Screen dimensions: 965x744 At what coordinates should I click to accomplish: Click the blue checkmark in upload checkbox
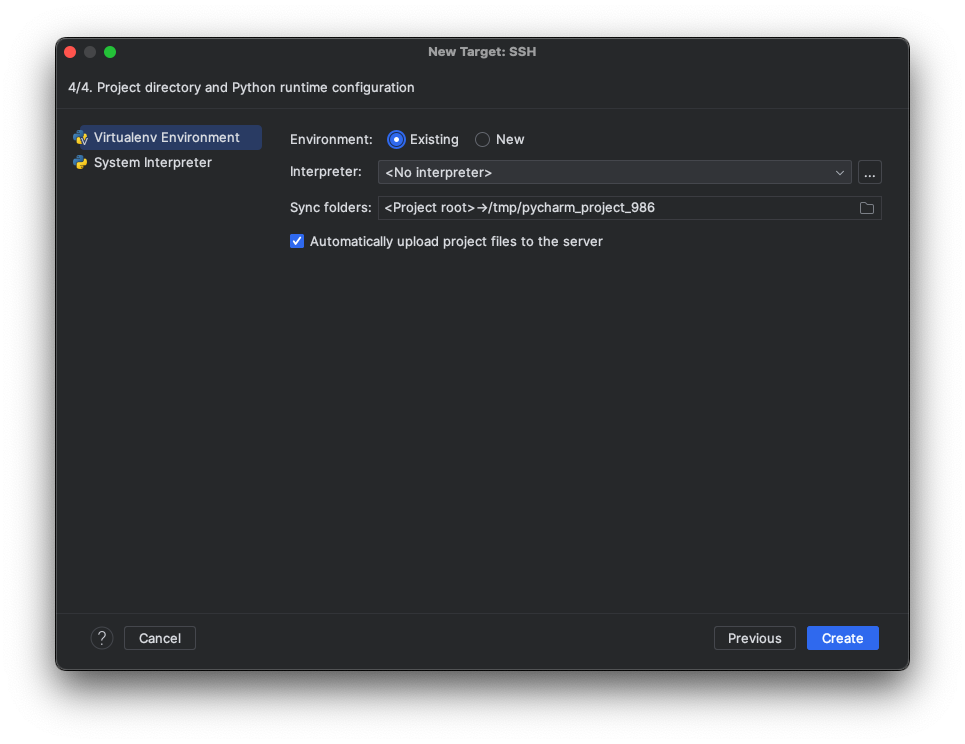point(296,241)
